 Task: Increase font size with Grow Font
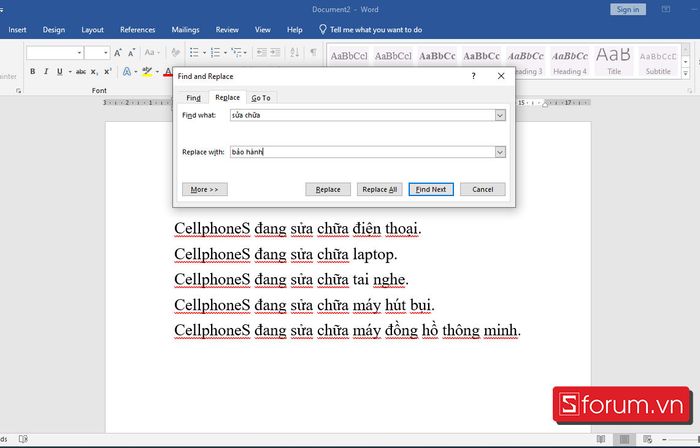click(x=118, y=53)
